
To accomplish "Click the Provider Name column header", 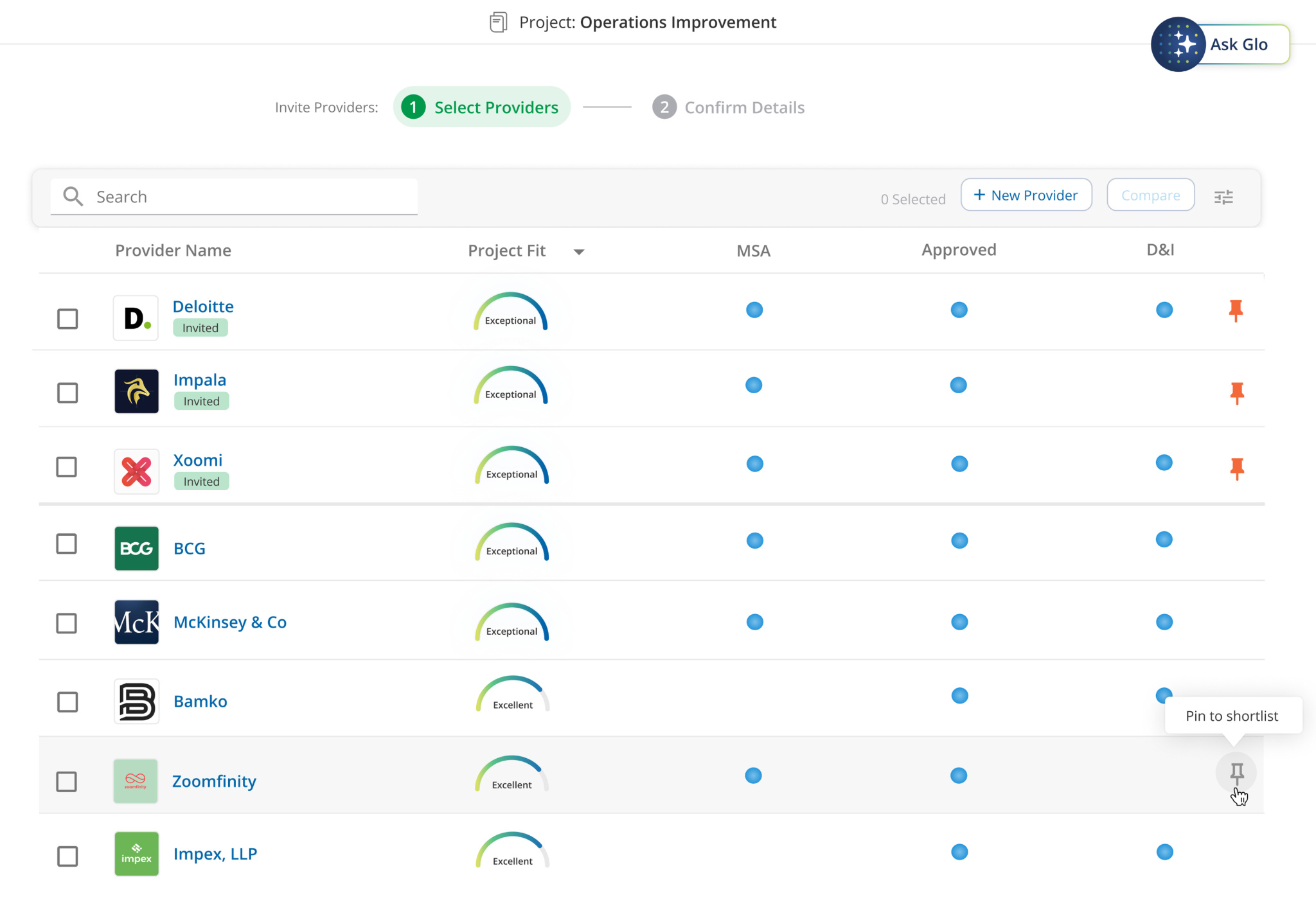I will 173,251.
